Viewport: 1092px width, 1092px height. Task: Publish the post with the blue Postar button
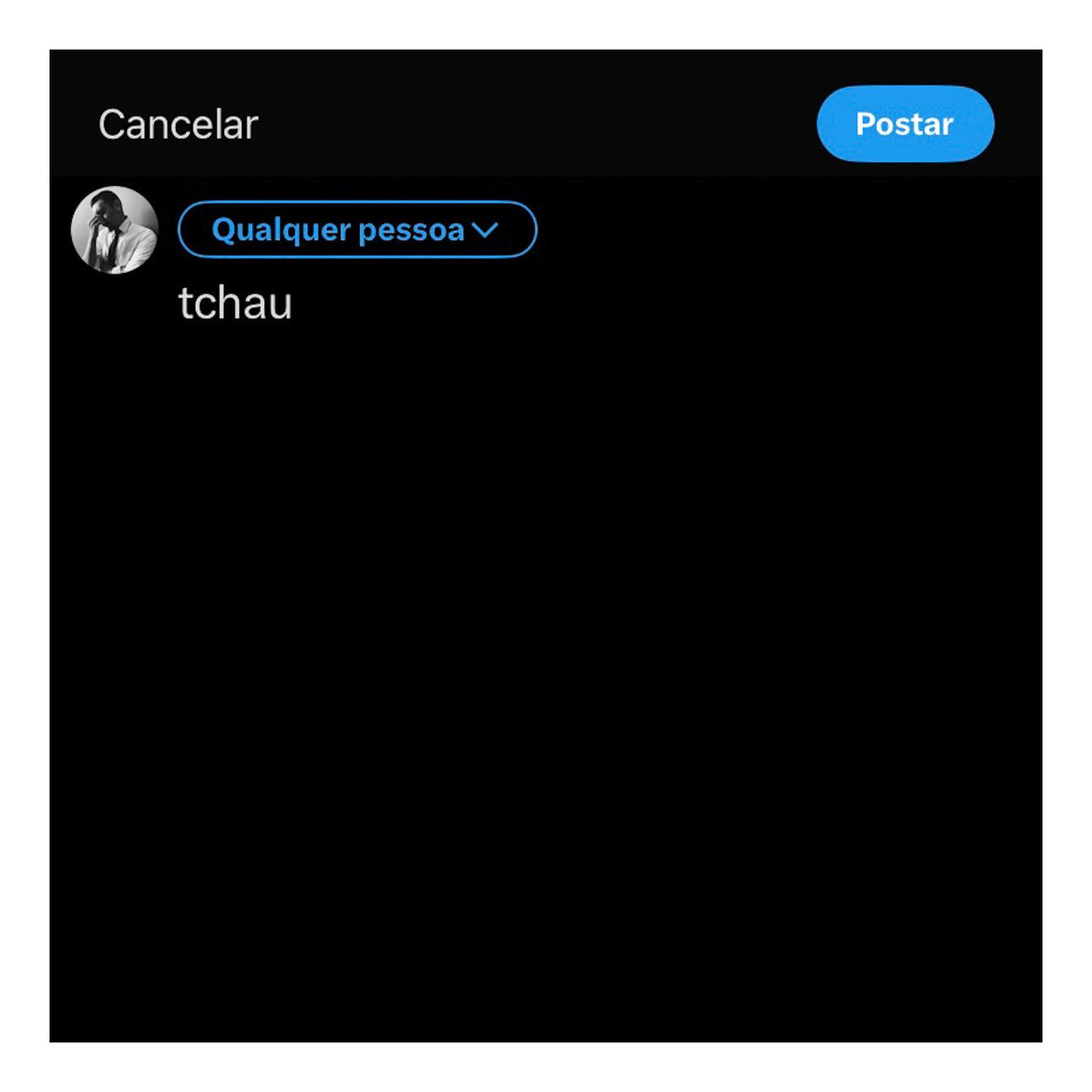[x=905, y=123]
